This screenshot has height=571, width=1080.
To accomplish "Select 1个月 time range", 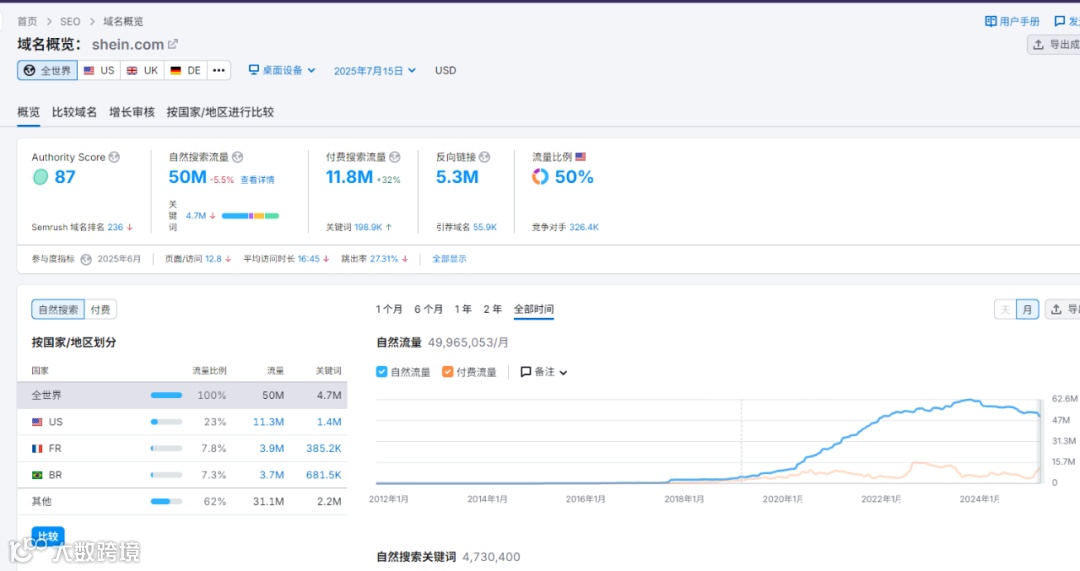I will (389, 309).
